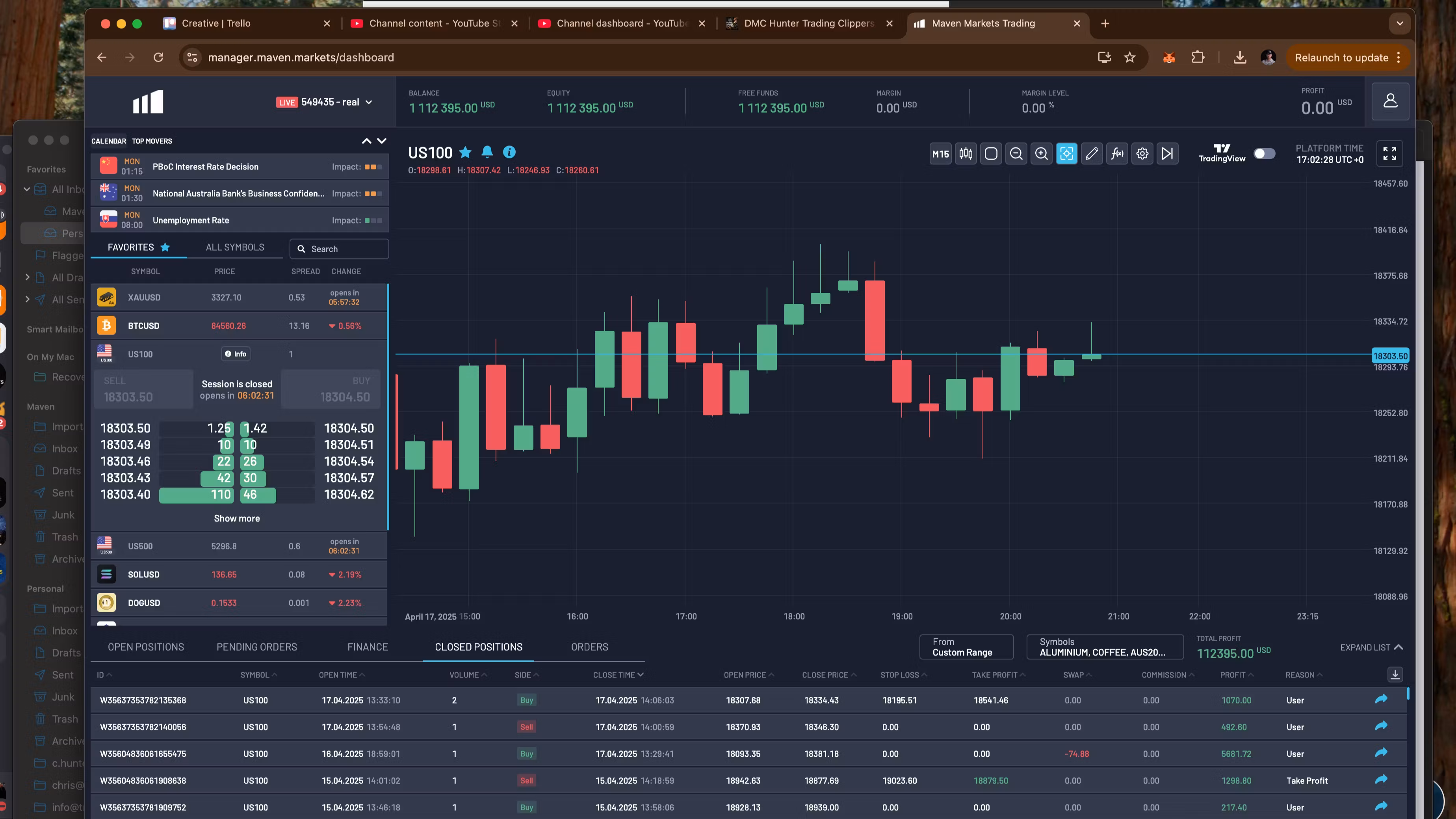The width and height of the screenshot is (1456, 819).
Task: Open chart settings gear icon
Action: (x=1142, y=153)
